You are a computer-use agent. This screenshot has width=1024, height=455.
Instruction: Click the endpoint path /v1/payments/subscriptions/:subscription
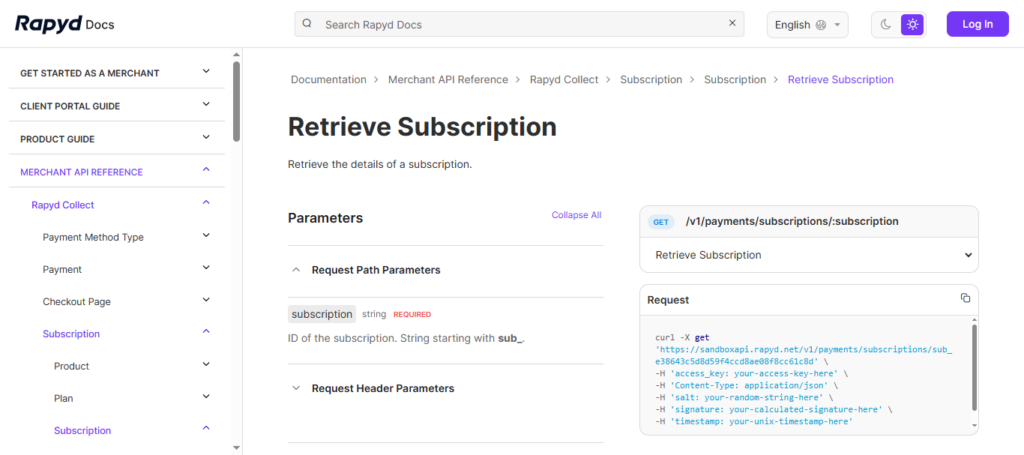coord(792,221)
